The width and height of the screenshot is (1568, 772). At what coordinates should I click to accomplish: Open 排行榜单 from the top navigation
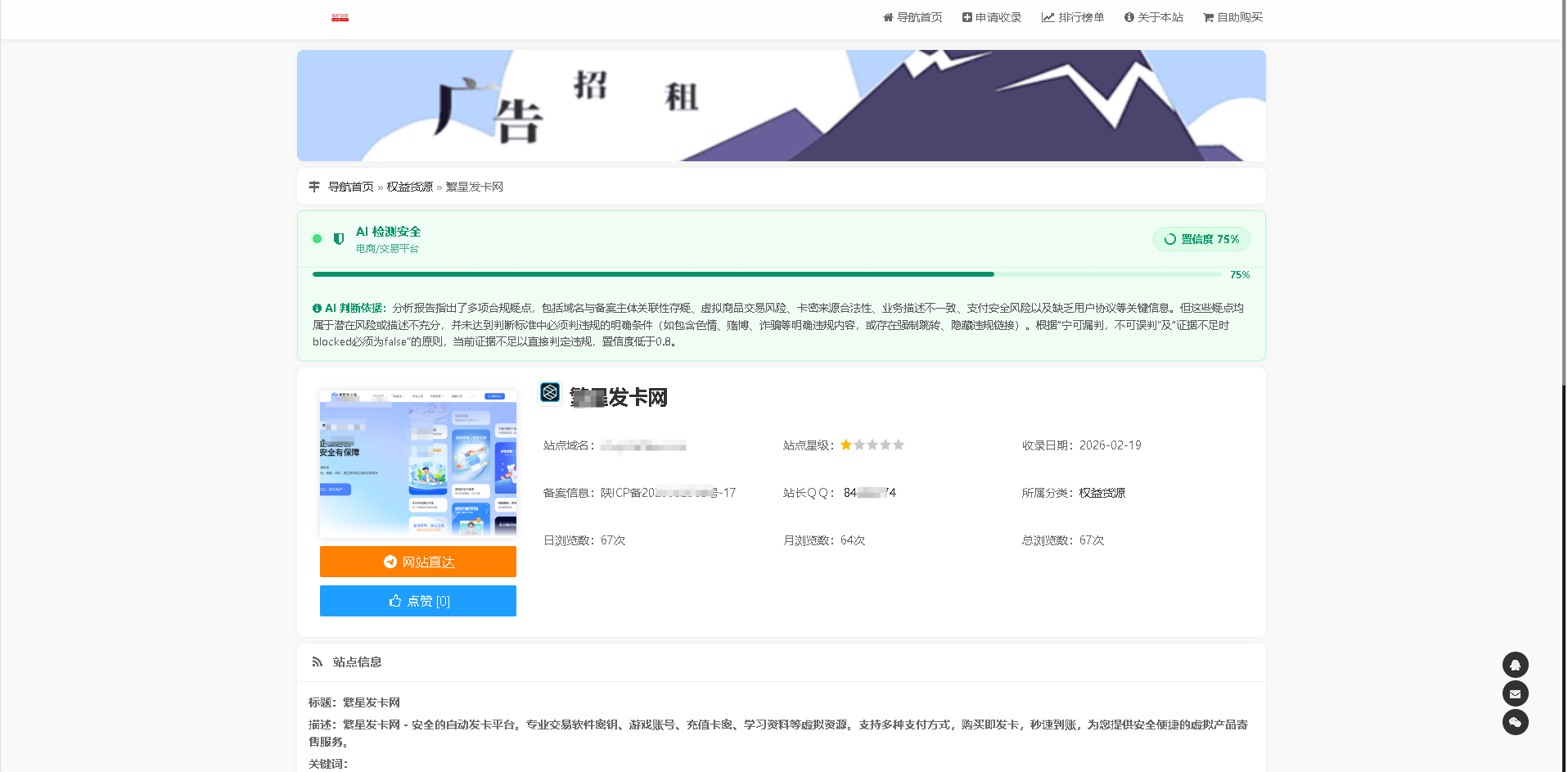(1073, 16)
